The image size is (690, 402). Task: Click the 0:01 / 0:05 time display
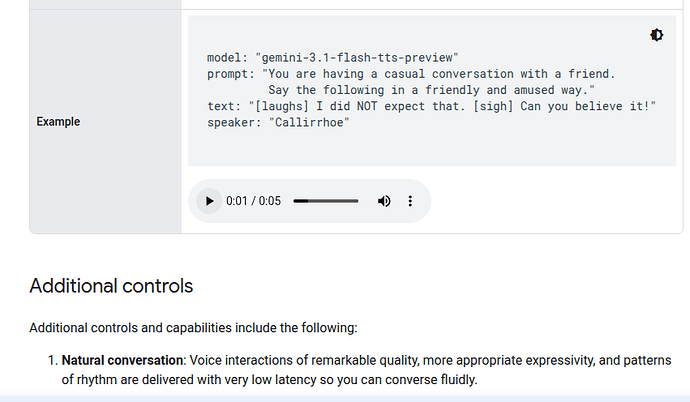[253, 201]
